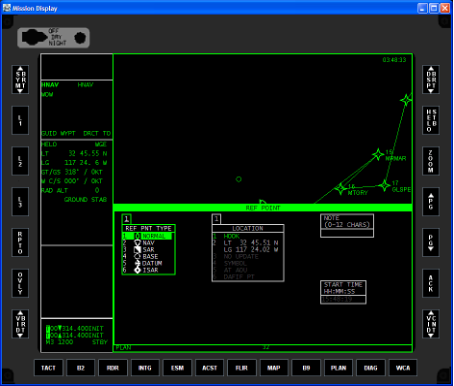Click the NOTE (0-12 CHARS) entry field
Image resolution: width=454 pixels, height=386 pixels.
[347, 233]
